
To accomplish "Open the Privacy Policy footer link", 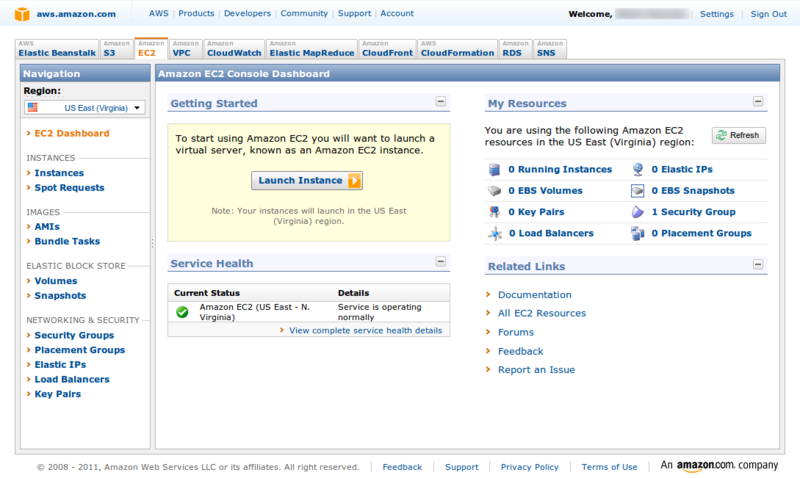I will point(530,467).
